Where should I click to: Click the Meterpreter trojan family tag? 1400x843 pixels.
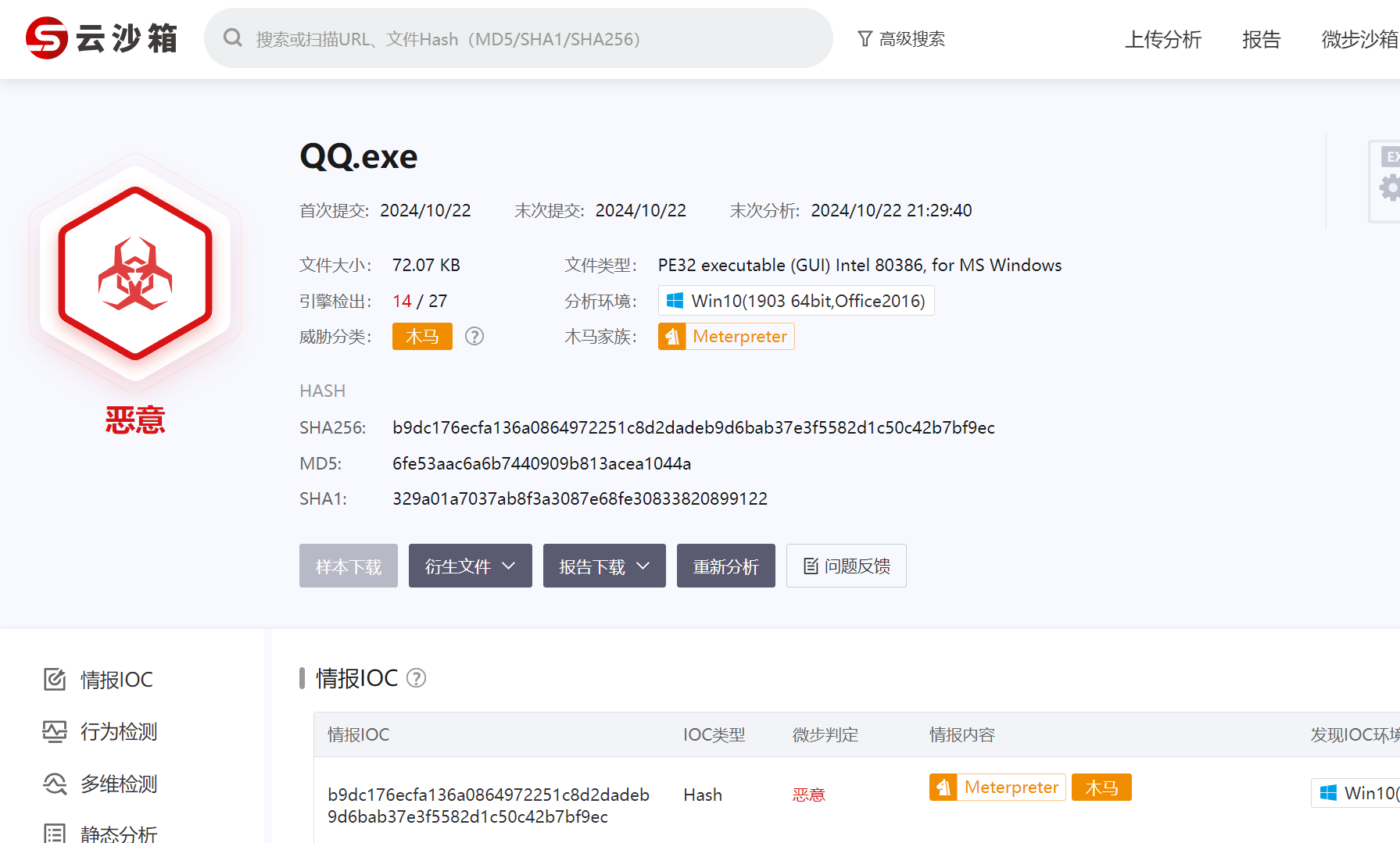pyautogui.click(x=726, y=337)
